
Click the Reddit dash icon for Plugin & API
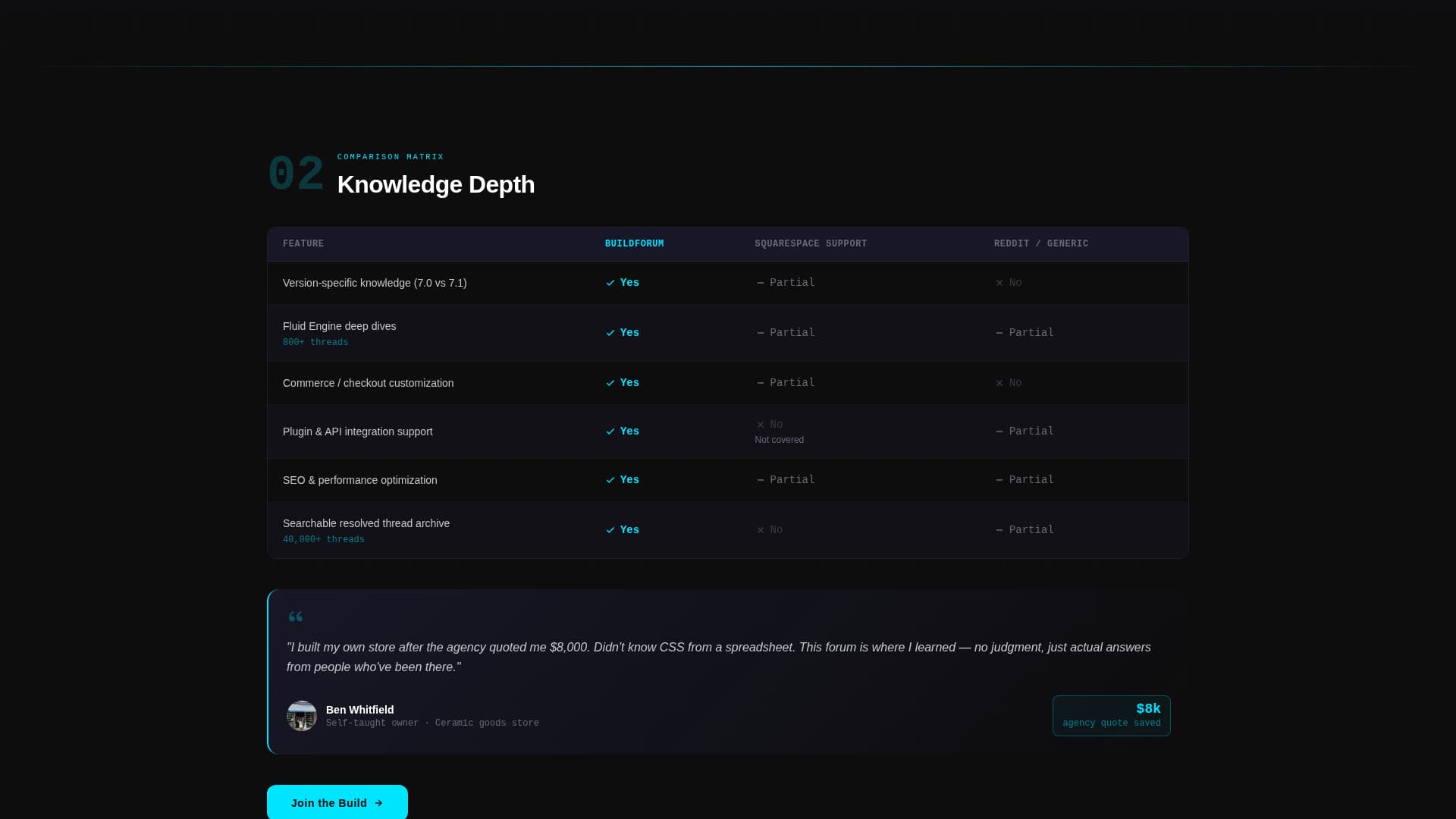click(x=999, y=431)
